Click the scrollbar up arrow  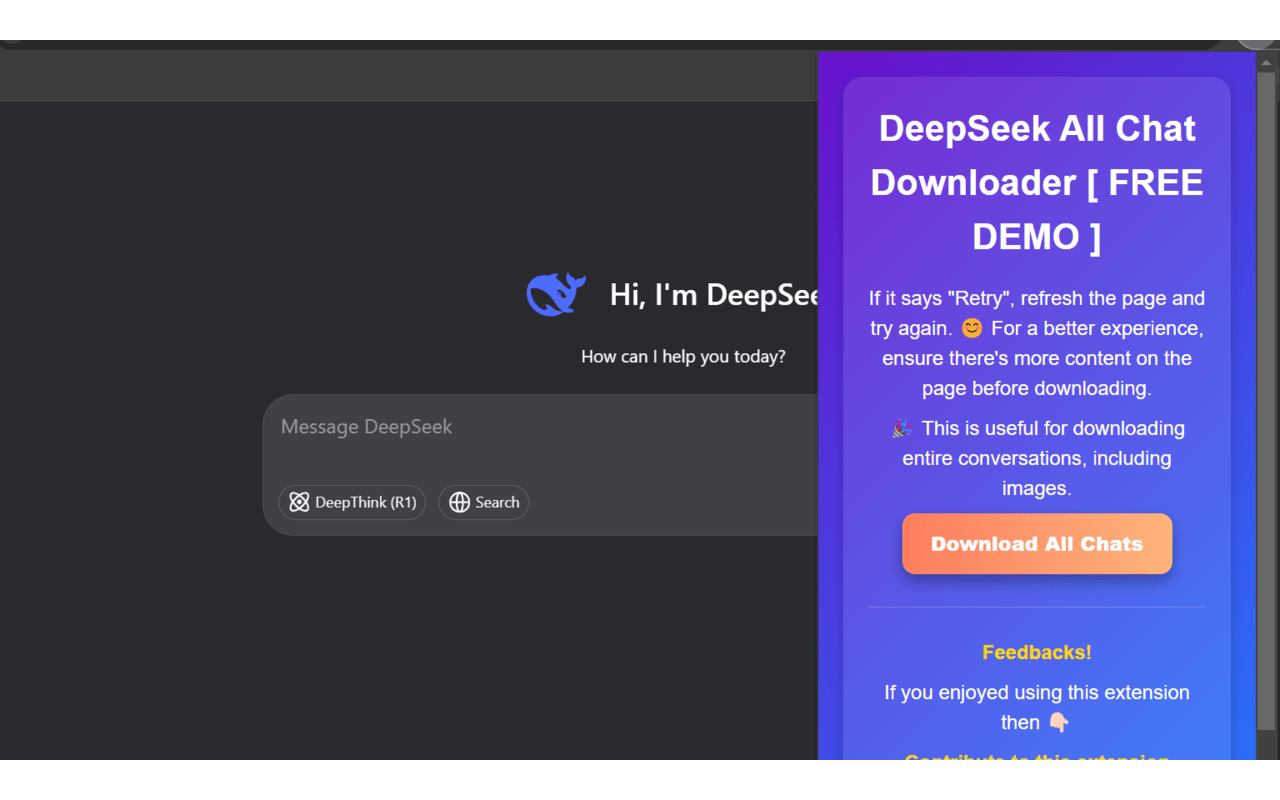tap(1268, 60)
